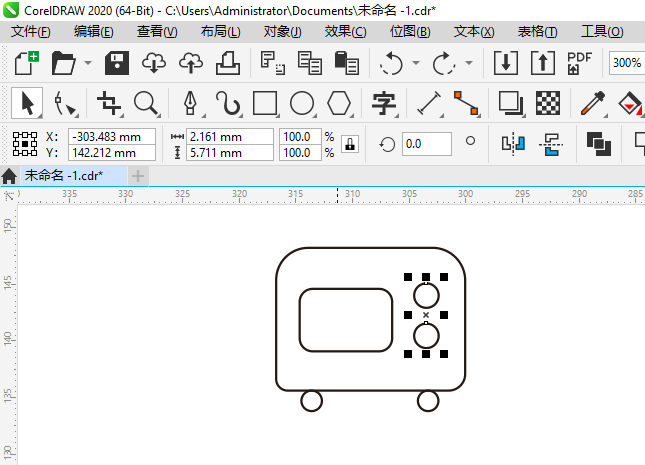Activate the Zoom magnifier tool
The height and width of the screenshot is (465, 645).
[x=147, y=103]
